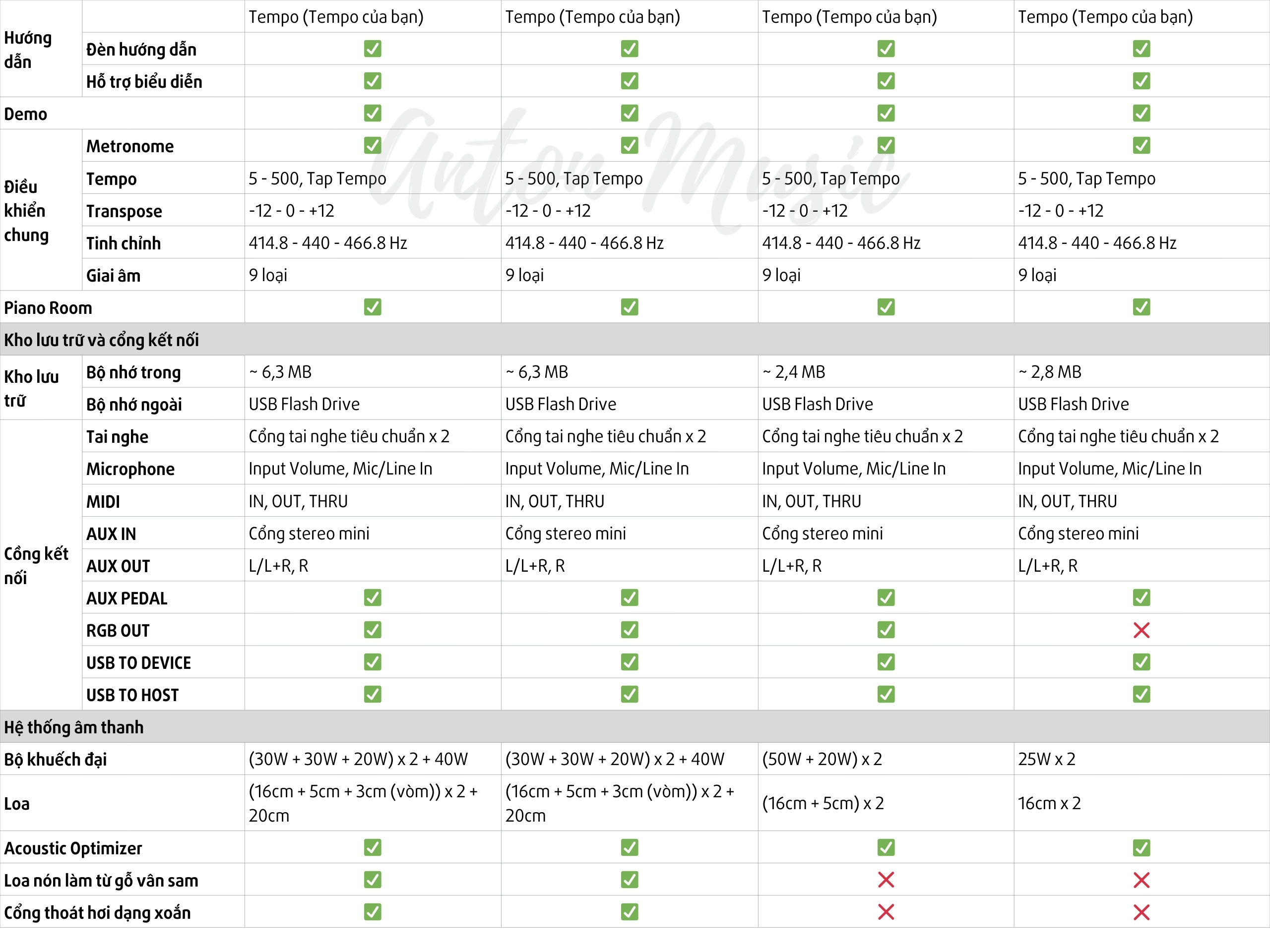Click the 'Transpose' row label
1270x952 pixels.
tap(124, 211)
